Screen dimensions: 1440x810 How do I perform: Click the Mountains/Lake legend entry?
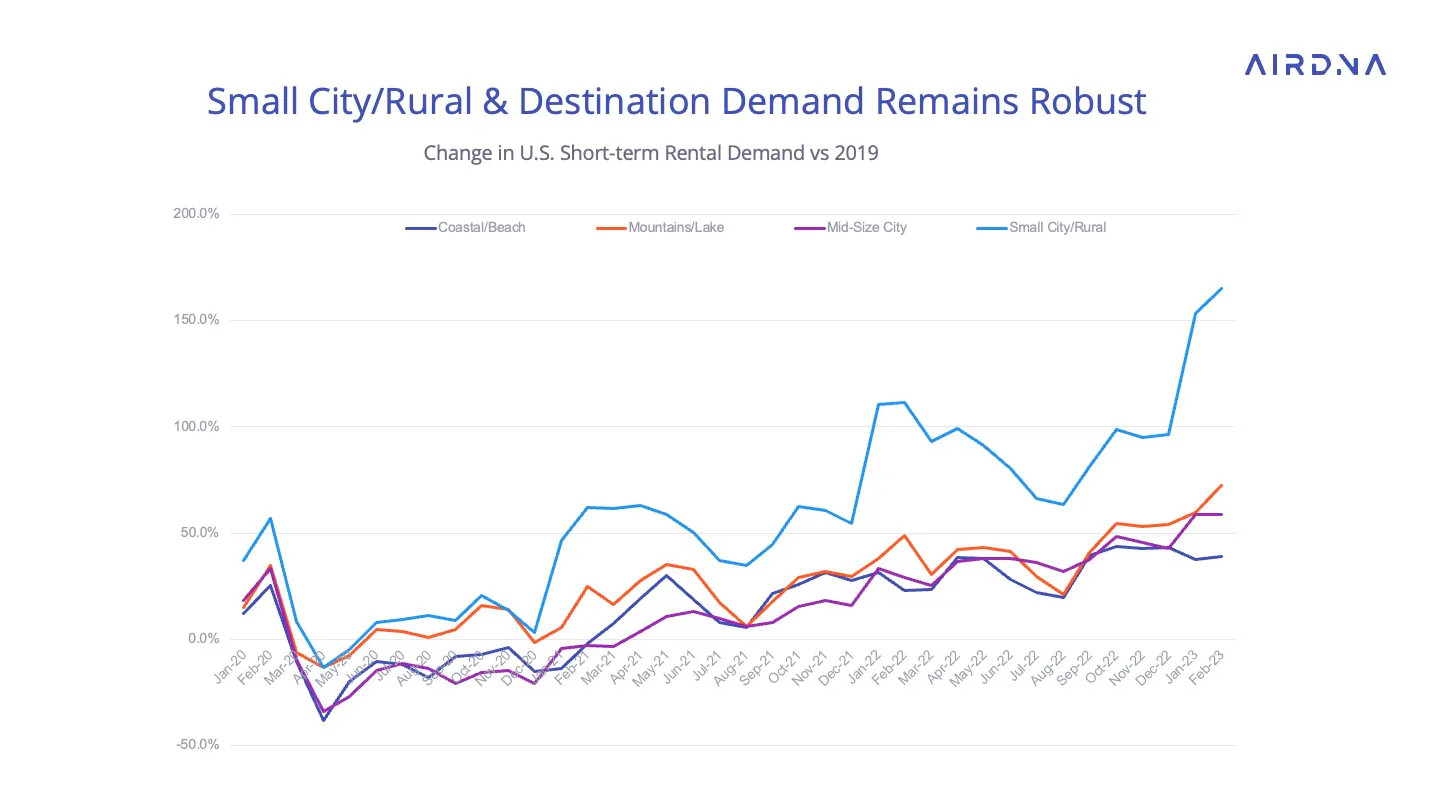660,227
